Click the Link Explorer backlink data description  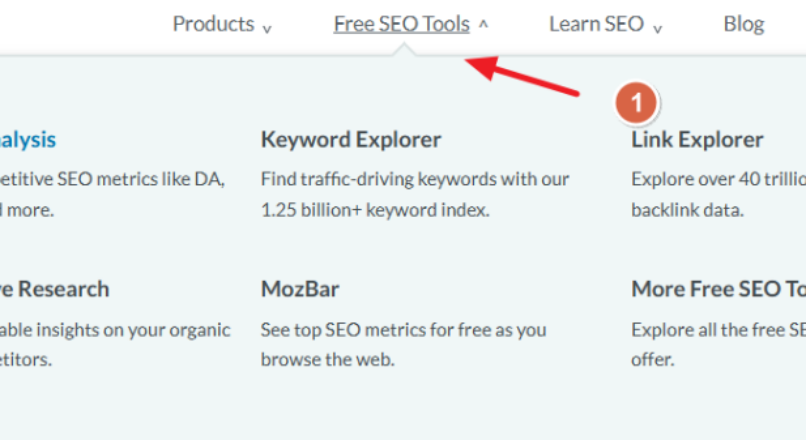(x=718, y=195)
